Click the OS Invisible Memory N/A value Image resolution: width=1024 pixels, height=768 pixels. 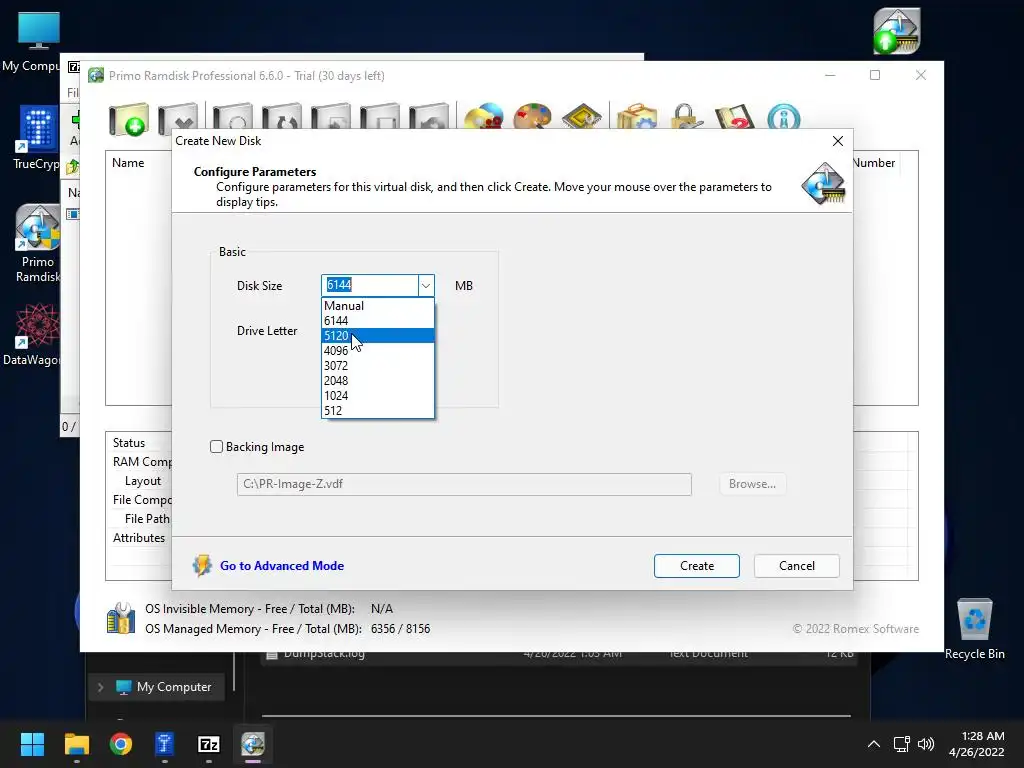pos(382,609)
